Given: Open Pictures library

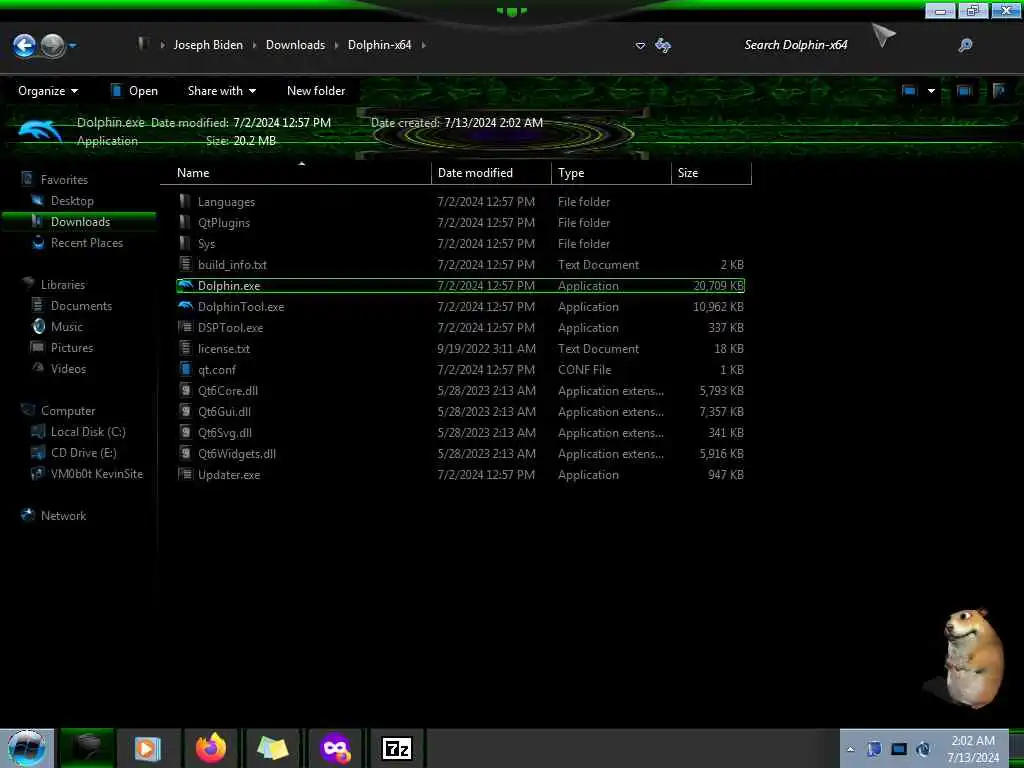Looking at the screenshot, I should [x=72, y=347].
